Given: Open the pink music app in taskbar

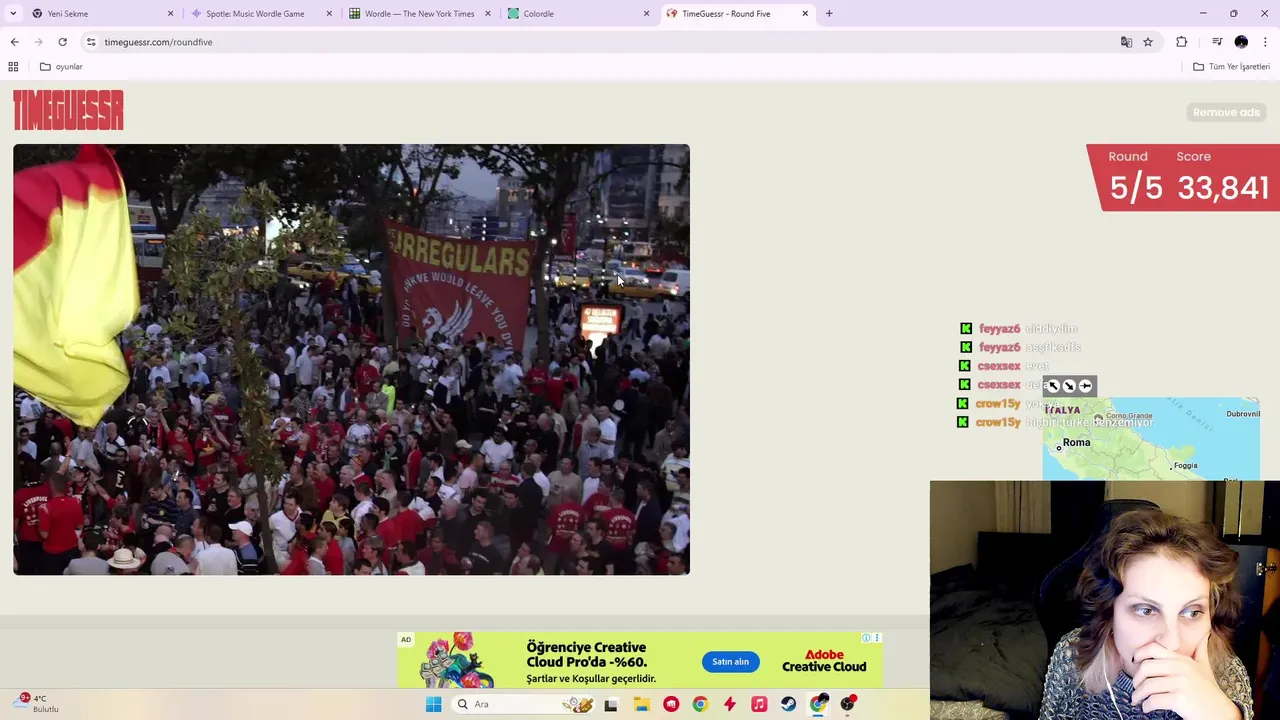Looking at the screenshot, I should 759,704.
